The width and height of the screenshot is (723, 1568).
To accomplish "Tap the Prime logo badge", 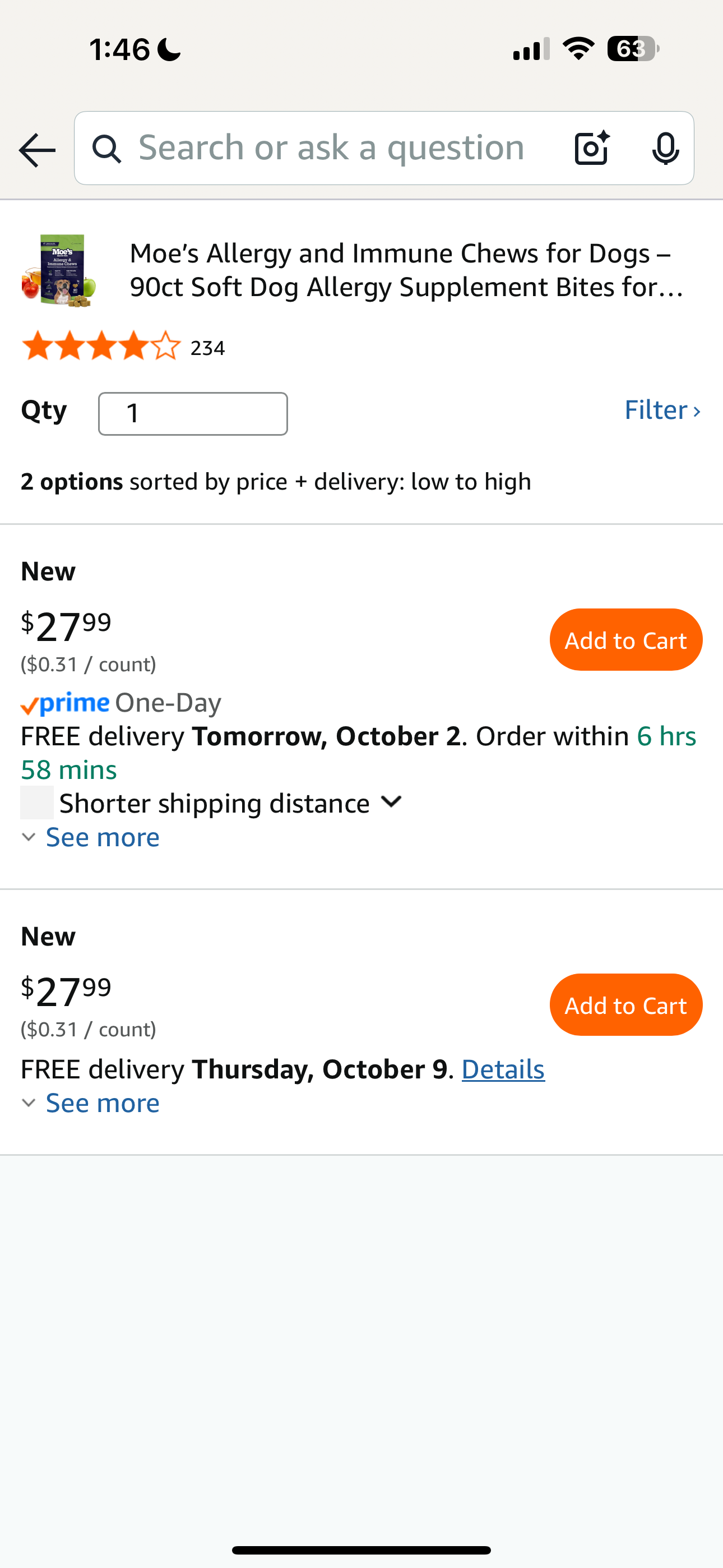I will [x=65, y=704].
